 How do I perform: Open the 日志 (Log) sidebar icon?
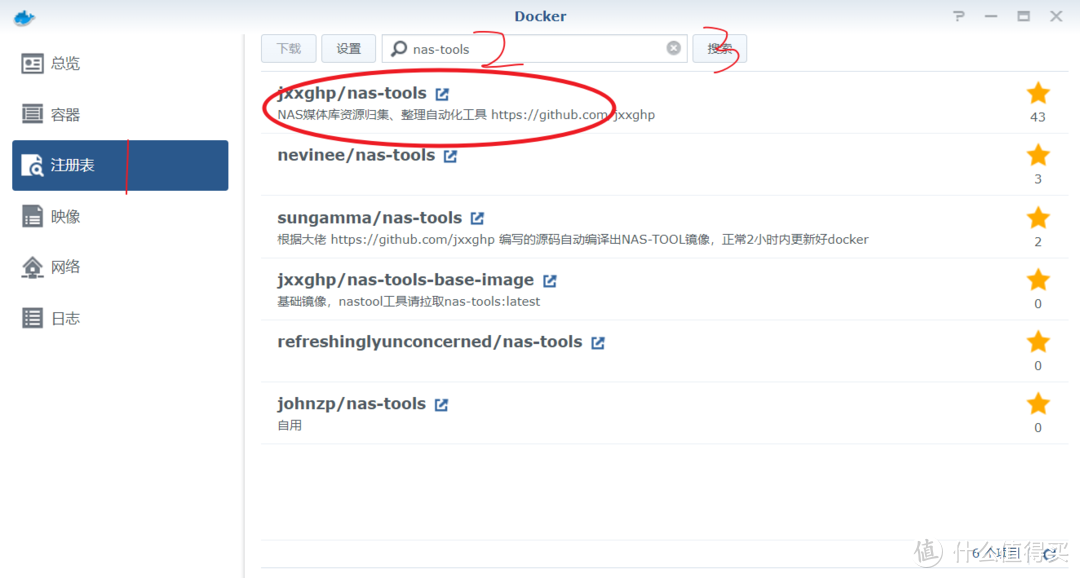(x=50, y=317)
